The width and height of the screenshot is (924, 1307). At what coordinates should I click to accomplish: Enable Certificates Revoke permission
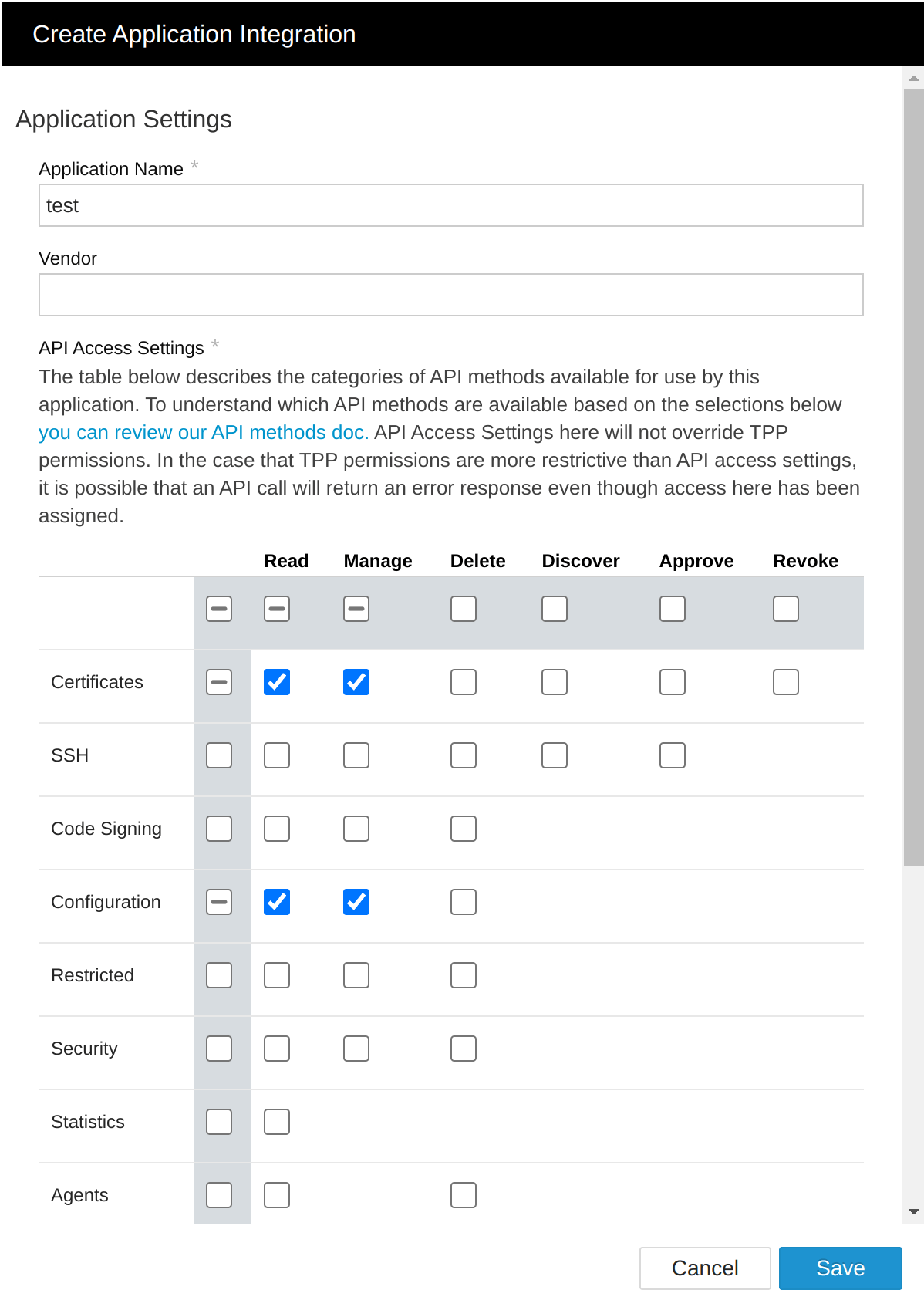786,682
